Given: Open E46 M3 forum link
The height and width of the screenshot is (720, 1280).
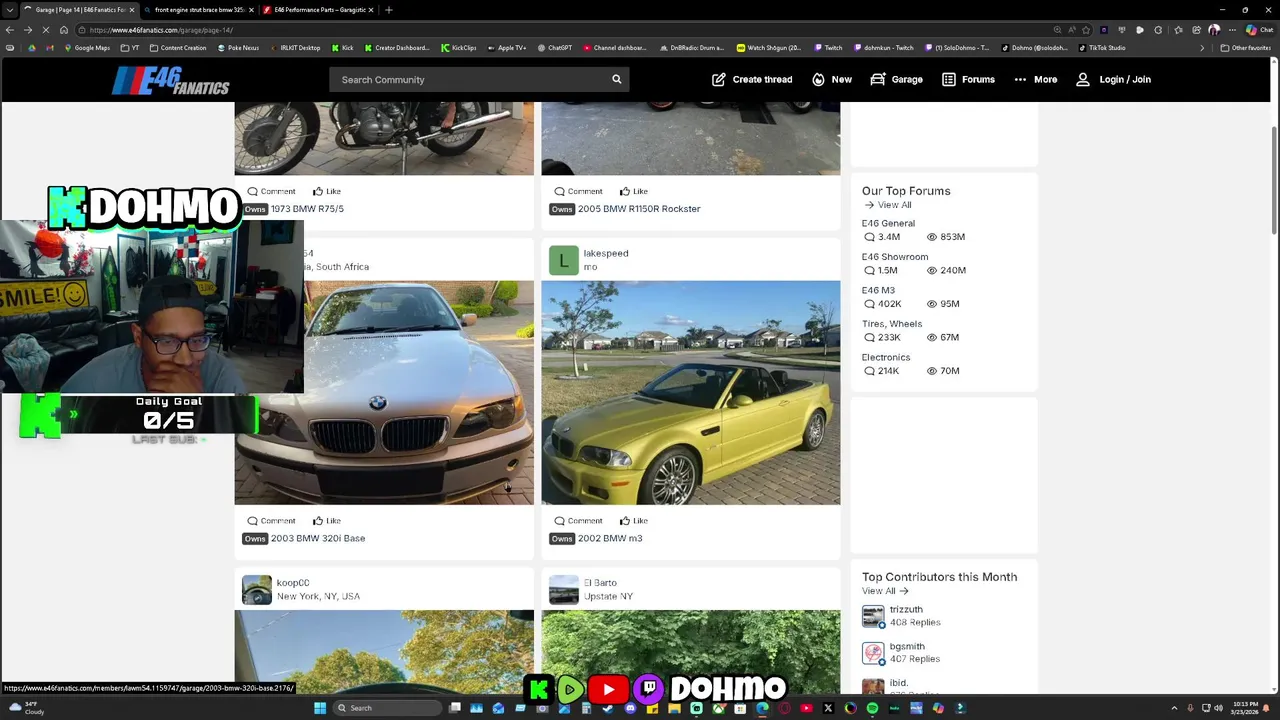Looking at the screenshot, I should [x=878, y=290].
